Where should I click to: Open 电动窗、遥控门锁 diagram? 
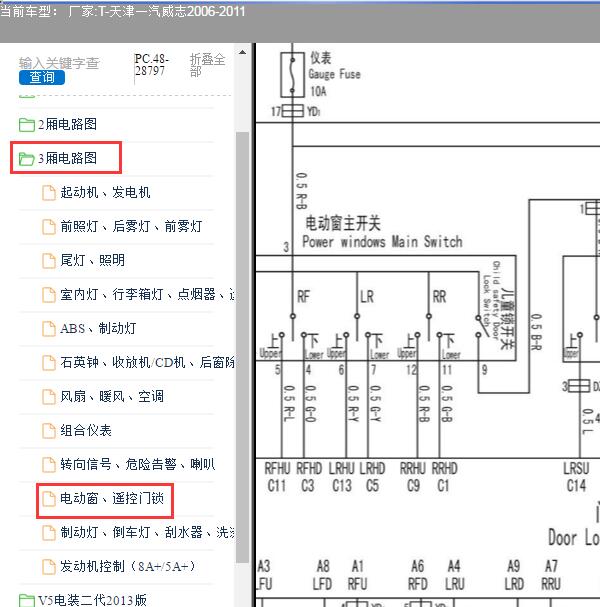click(112, 499)
